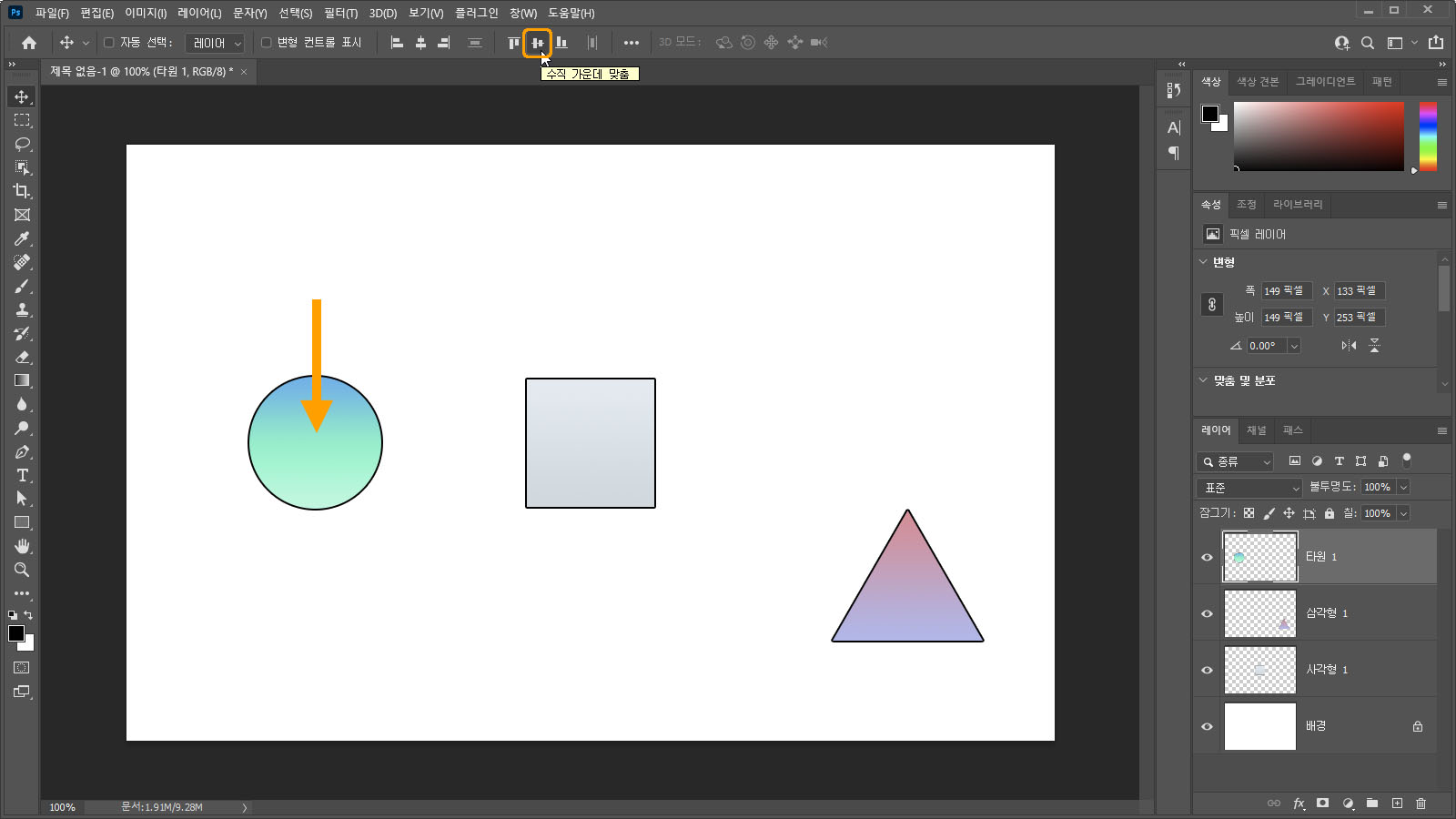
Task: Click the create new layer icon
Action: (x=1397, y=804)
